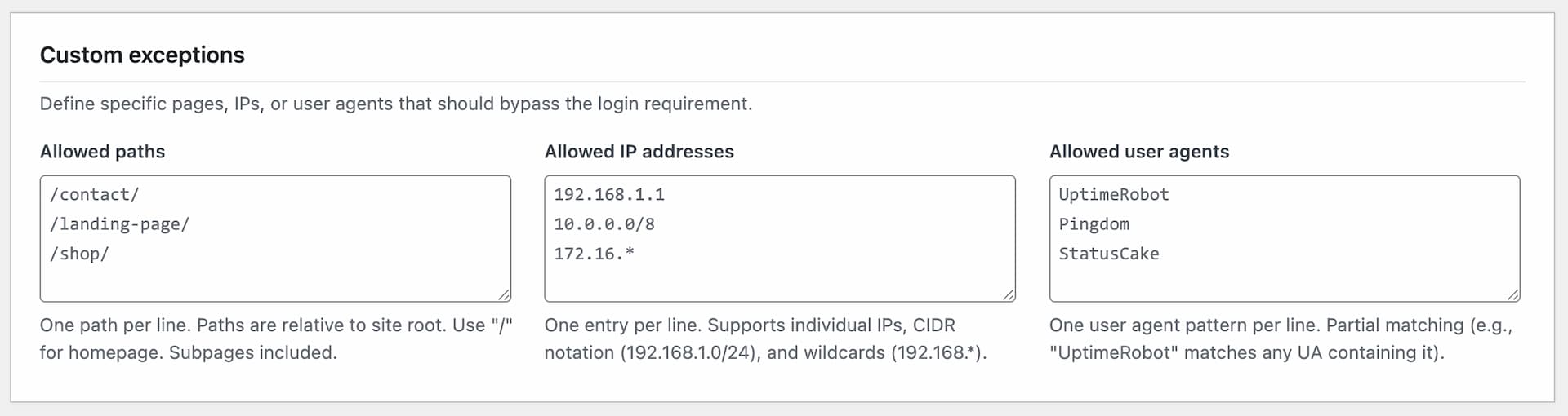Screen dimensions: 1568x416
Task: Click the resize grip on Allowed IP addresses box
Action: click(1009, 294)
